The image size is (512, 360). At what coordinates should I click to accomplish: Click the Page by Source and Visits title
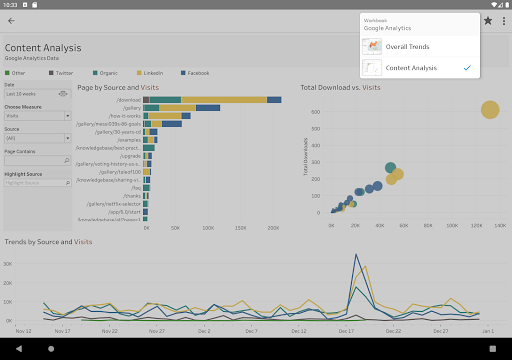[x=118, y=88]
